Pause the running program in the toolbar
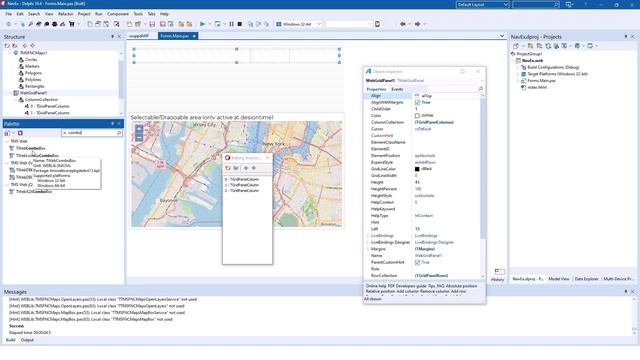640x360 pixels. (231, 24)
